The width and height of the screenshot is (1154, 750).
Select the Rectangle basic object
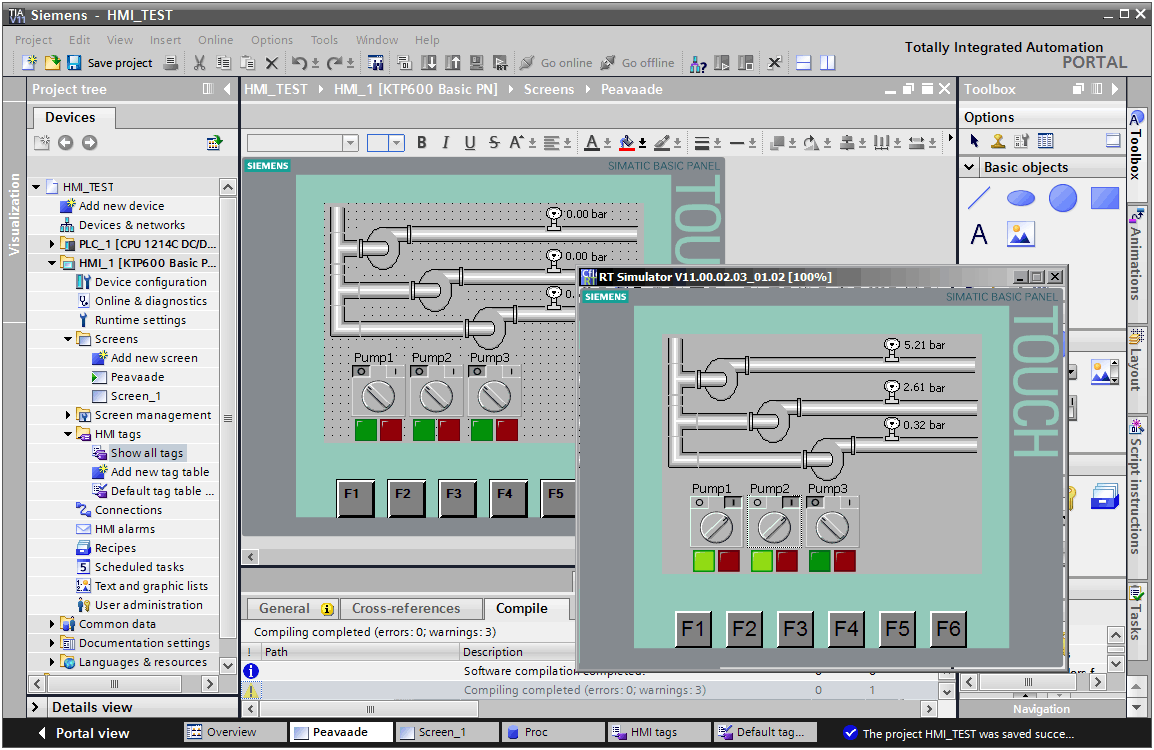(x=1105, y=198)
